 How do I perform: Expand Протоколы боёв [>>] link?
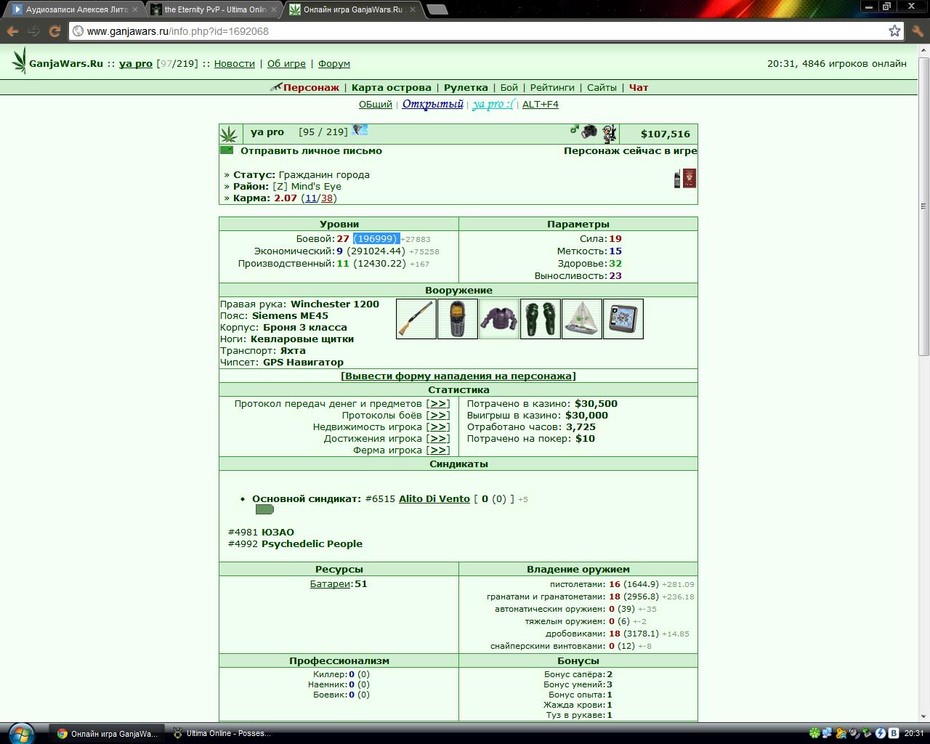pyautogui.click(x=438, y=415)
